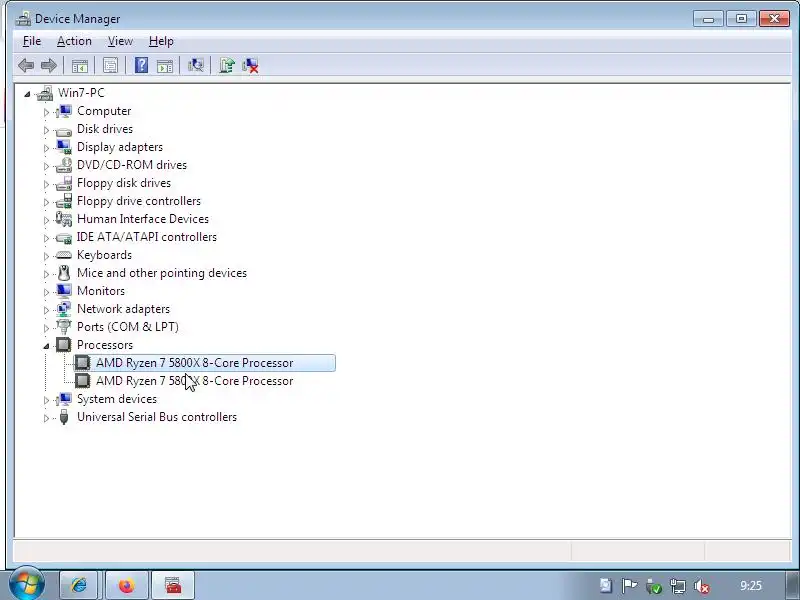Expand IDE ATA/ATAPI controllers category
This screenshot has height=600, width=800.
[x=46, y=238]
